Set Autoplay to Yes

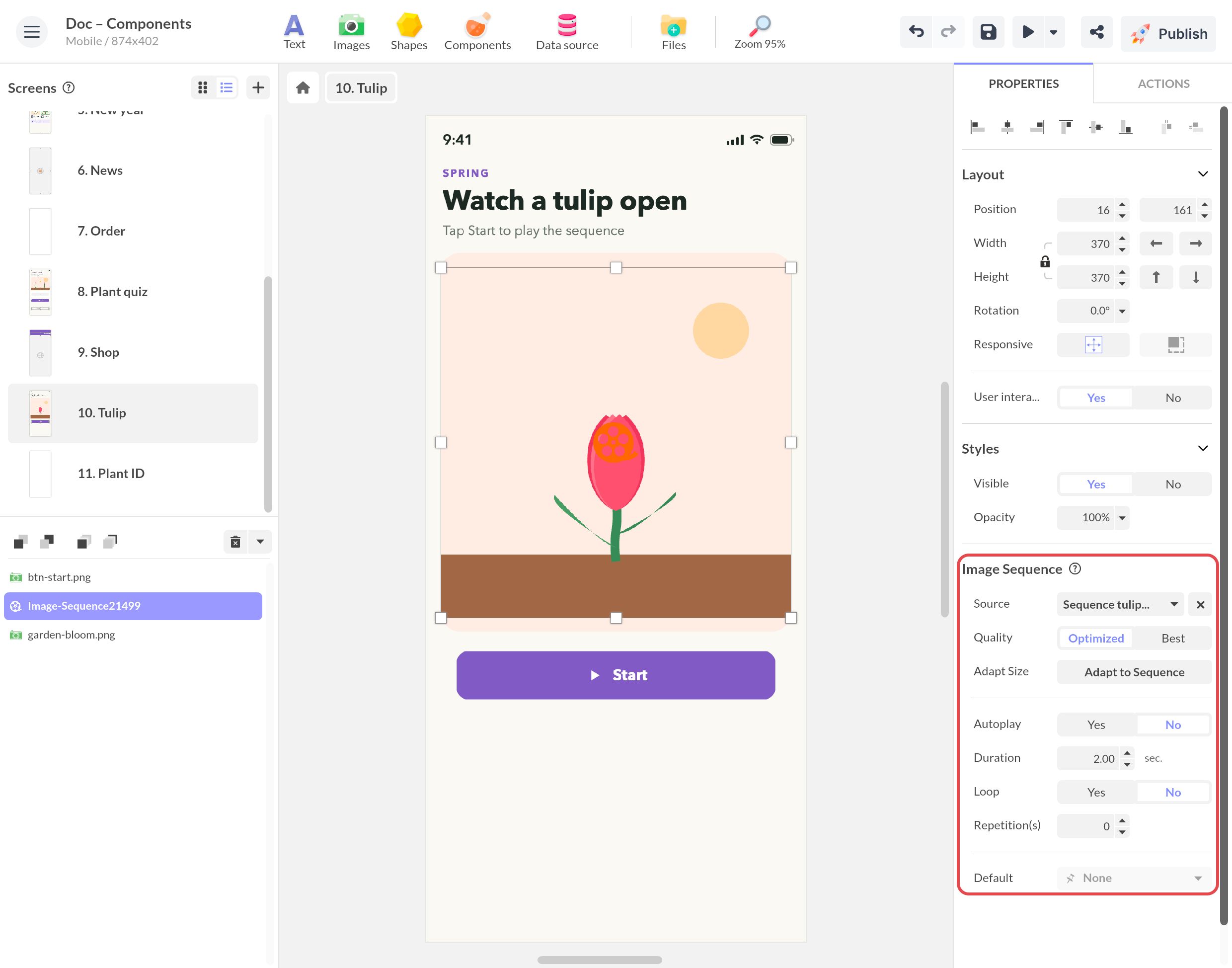1096,725
